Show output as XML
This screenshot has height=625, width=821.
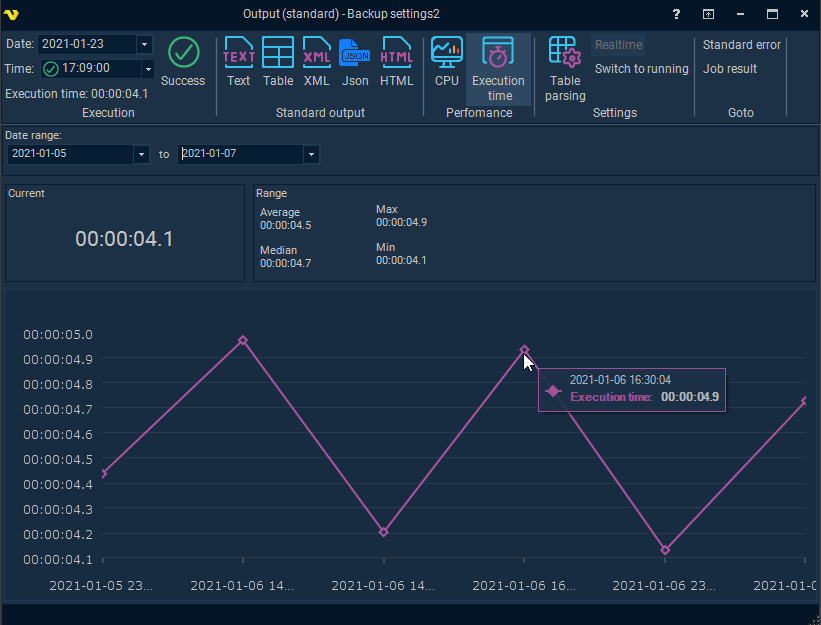(316, 62)
